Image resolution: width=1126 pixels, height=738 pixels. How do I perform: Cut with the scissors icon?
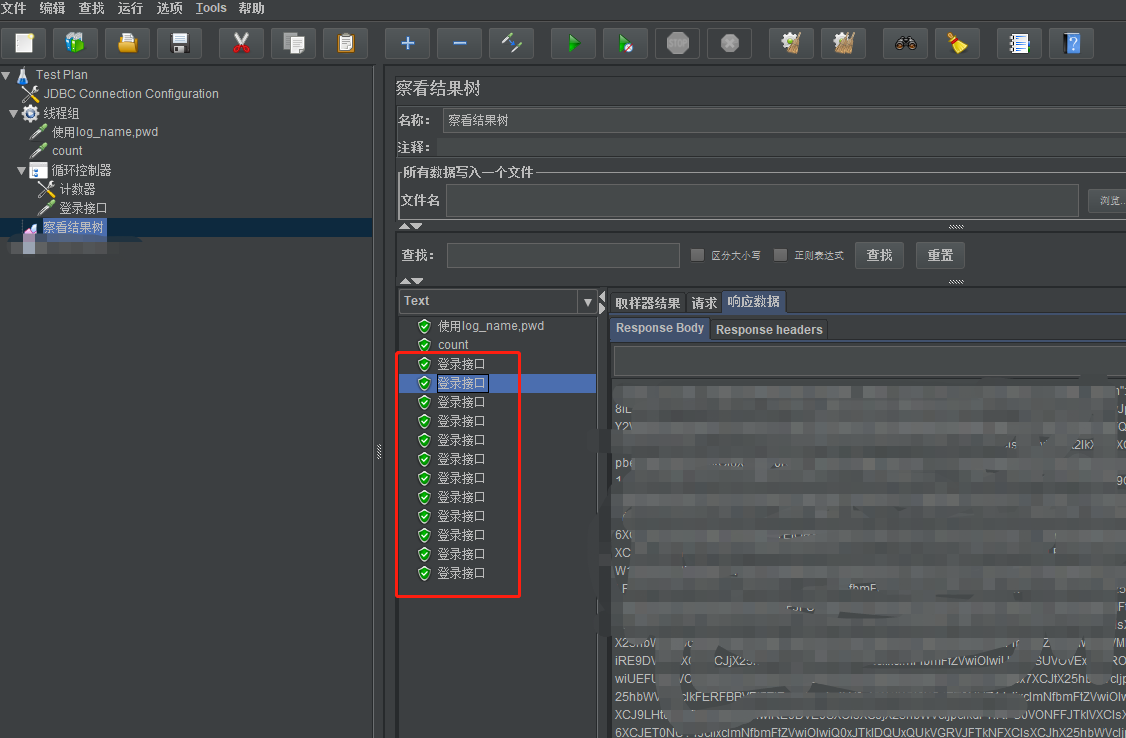(x=241, y=43)
